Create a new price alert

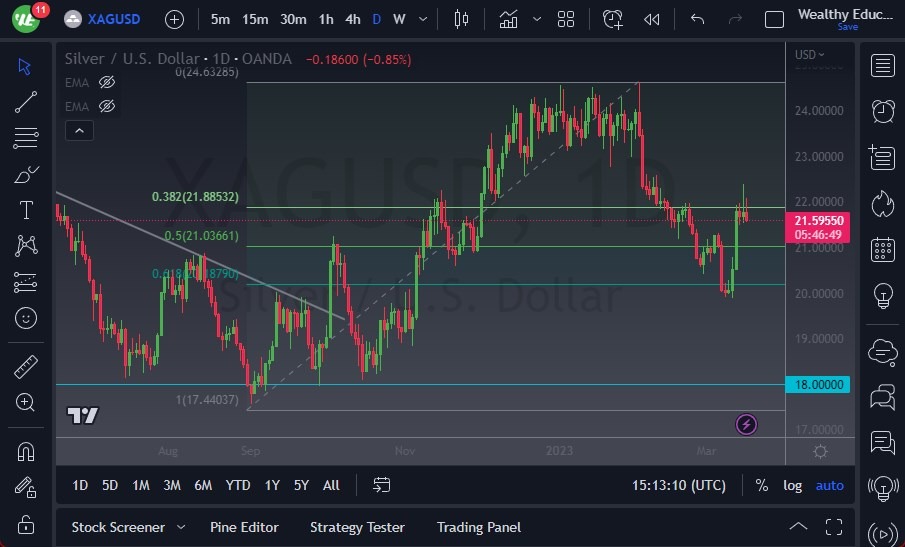point(612,20)
